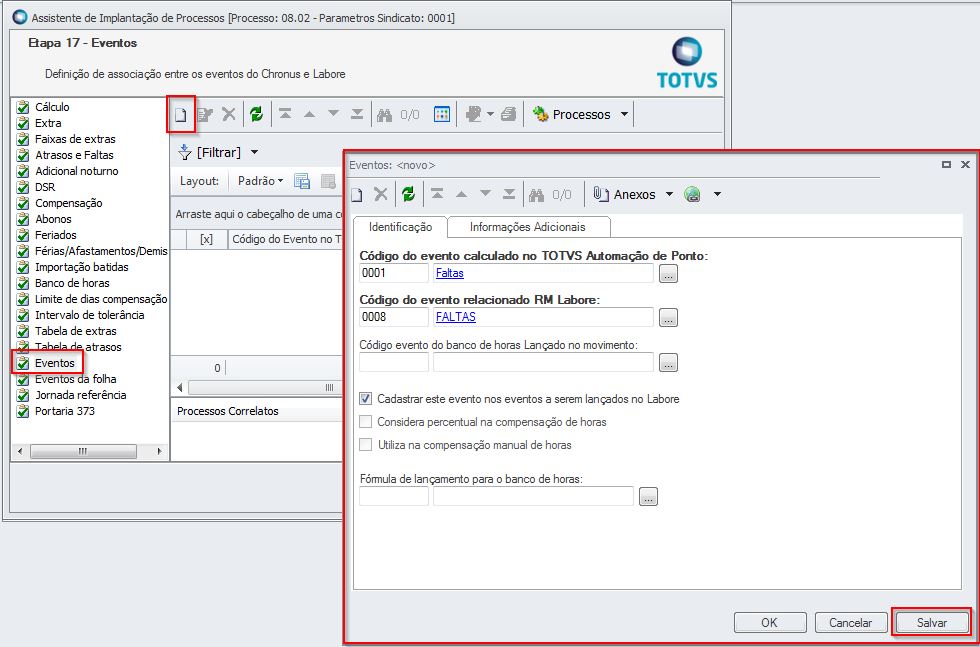
Task: Open the FALTAS Labore event link
Action: (x=456, y=317)
